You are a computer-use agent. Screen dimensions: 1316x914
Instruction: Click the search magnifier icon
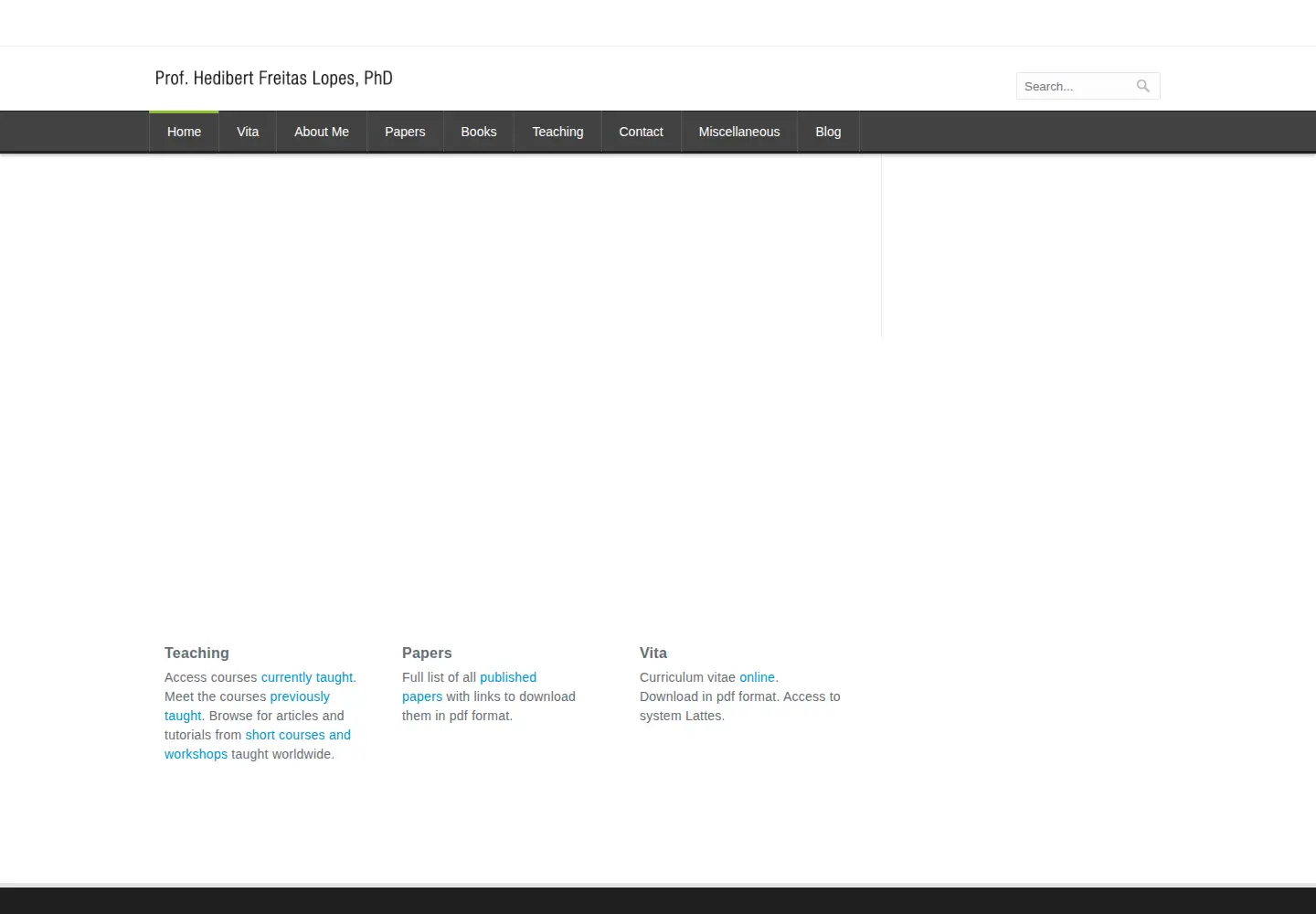coord(1142,86)
